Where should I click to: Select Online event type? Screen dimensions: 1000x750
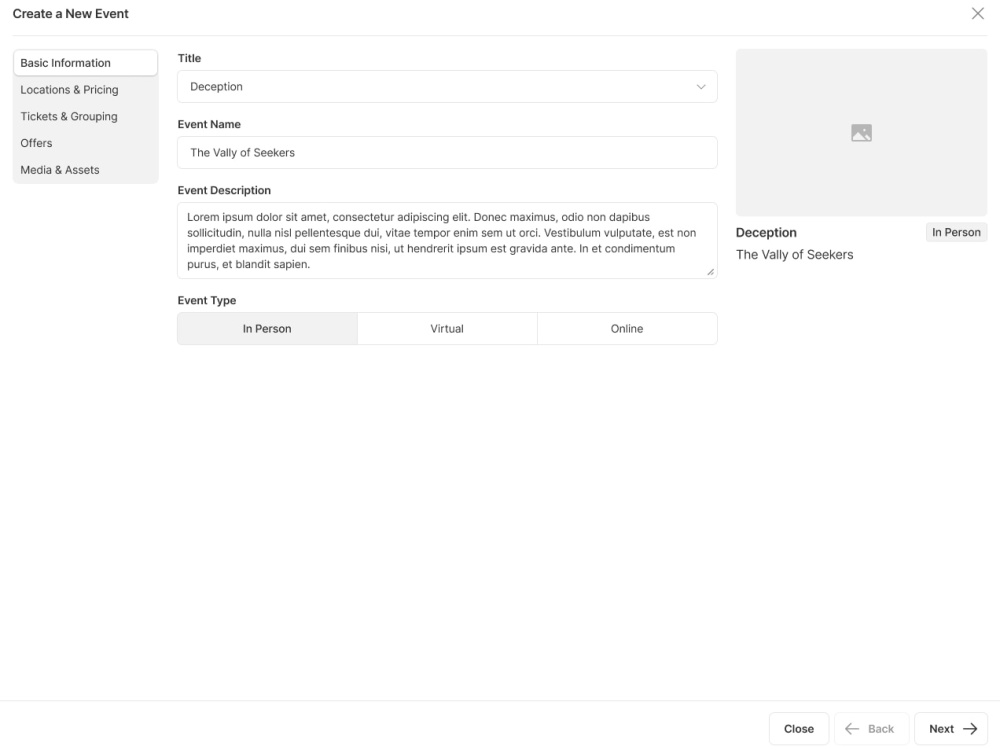(627, 328)
